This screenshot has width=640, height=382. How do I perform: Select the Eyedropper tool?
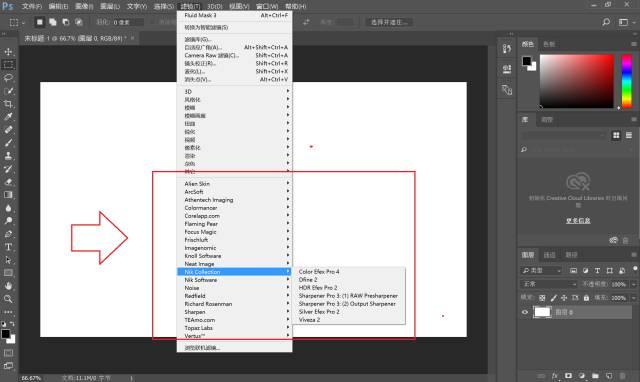pyautogui.click(x=8, y=117)
